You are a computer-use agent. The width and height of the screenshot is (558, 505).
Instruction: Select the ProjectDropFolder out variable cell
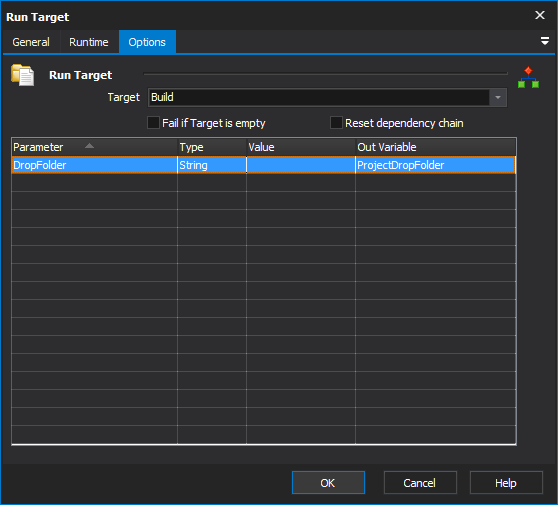(436, 165)
